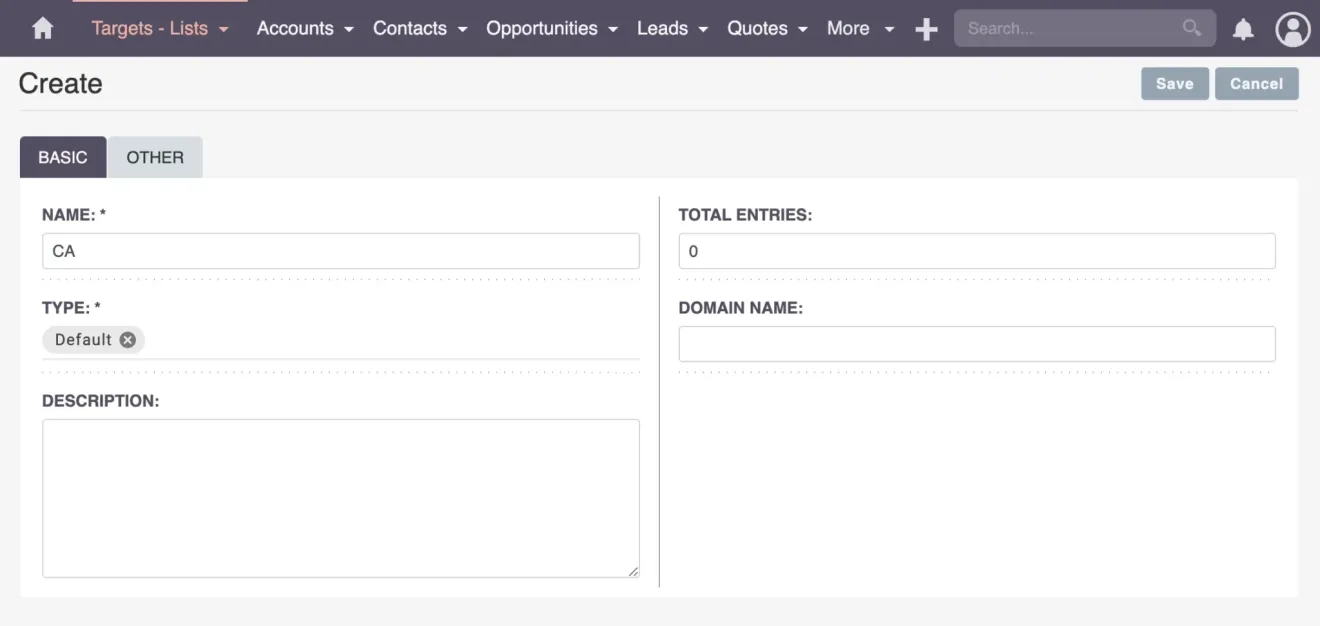Click inside the NAME input field
Viewport: 1320px width, 626px height.
click(x=340, y=250)
